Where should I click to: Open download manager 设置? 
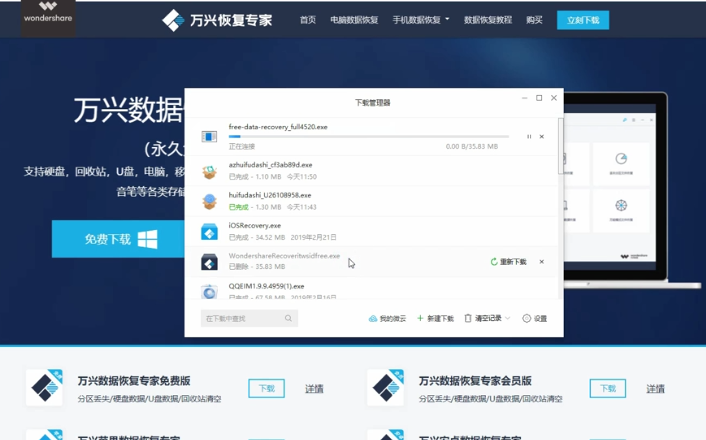pos(534,318)
